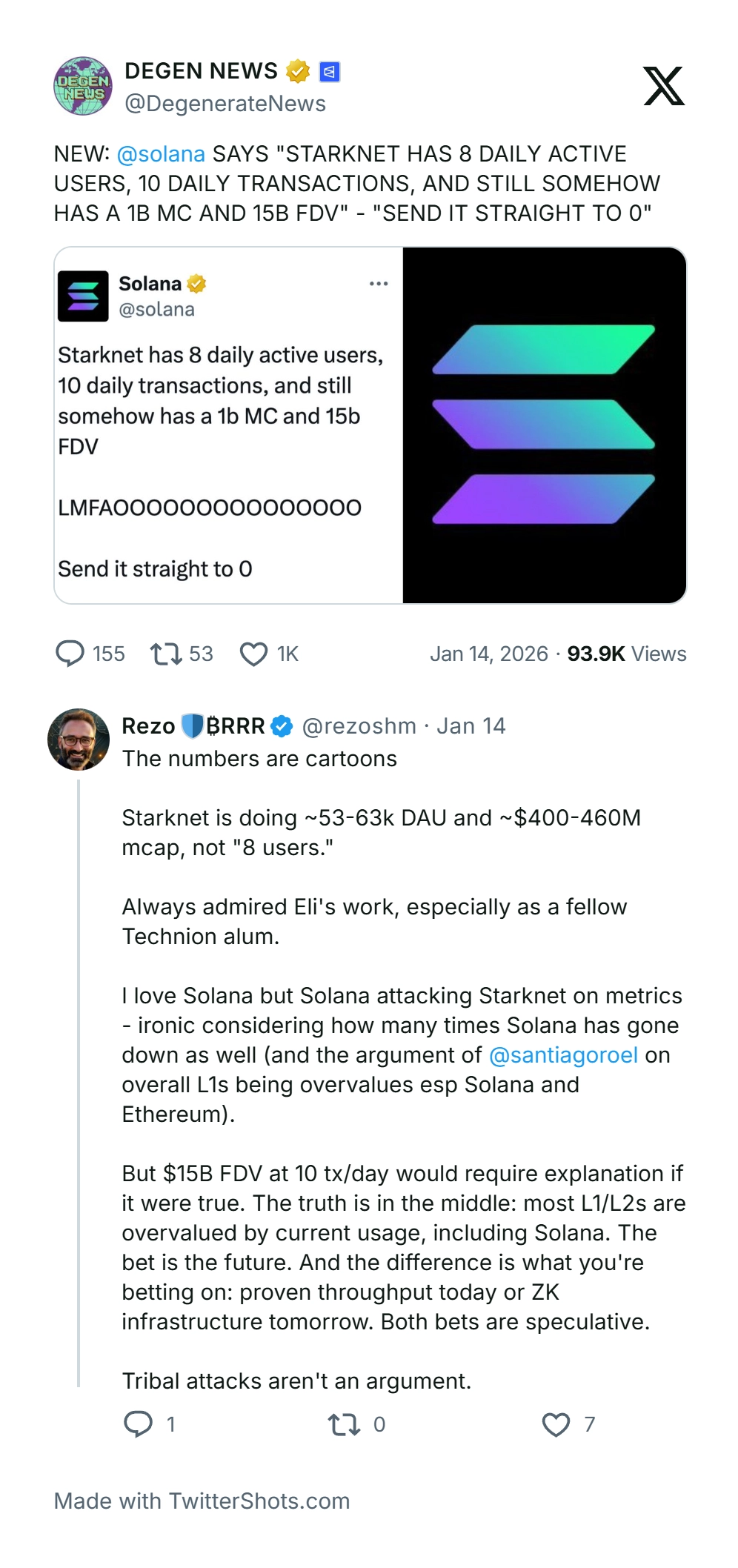Click the large Solana logo image
Image resolution: width=738 pixels, height=1568 pixels.
[x=544, y=425]
